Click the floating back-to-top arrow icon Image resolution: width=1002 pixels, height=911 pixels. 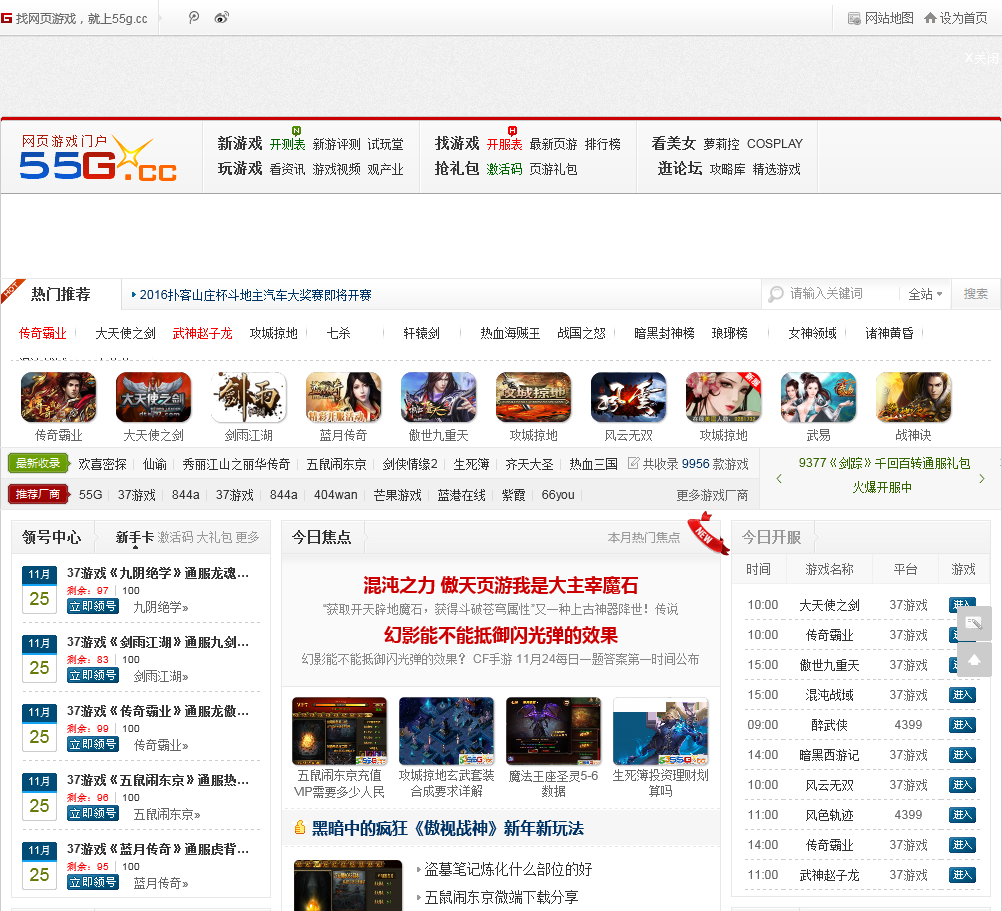(x=975, y=659)
